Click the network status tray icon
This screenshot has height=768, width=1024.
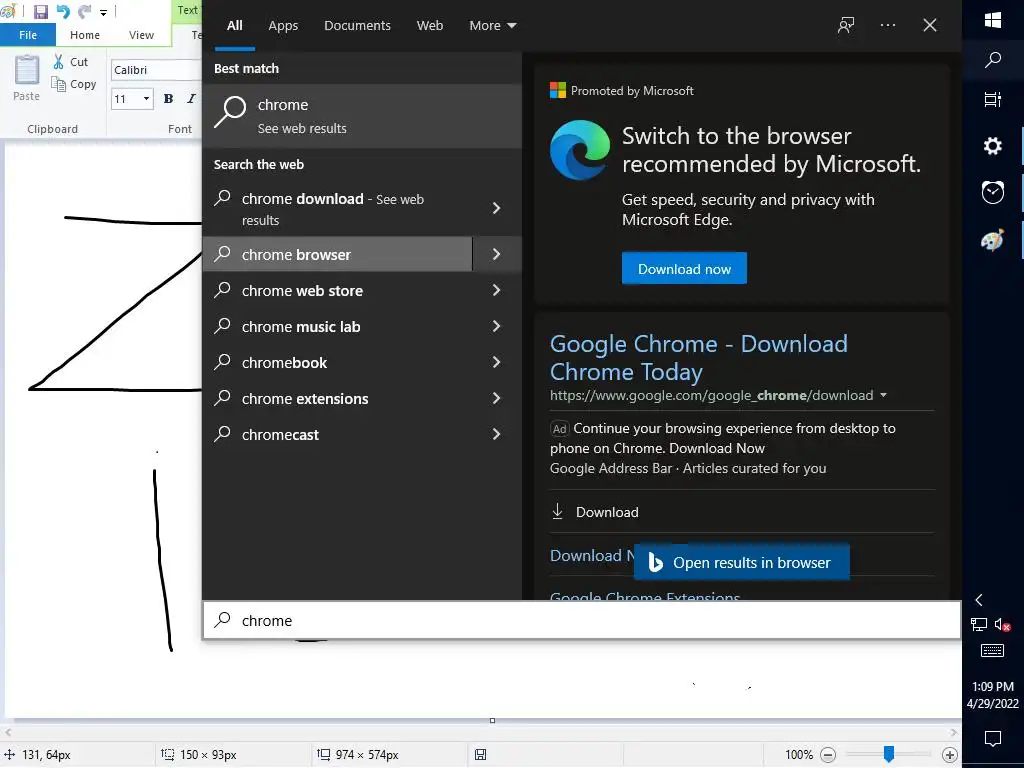(978, 624)
